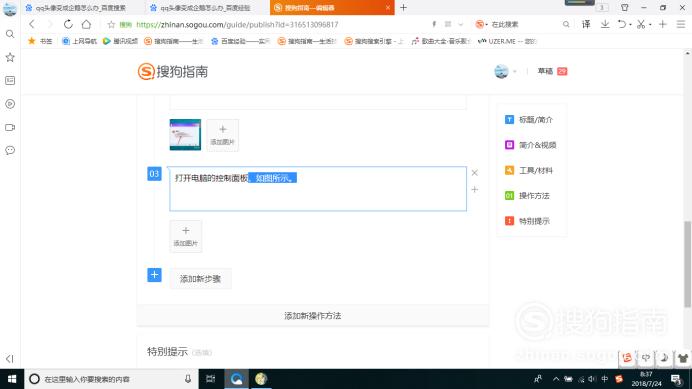Jump to 标题/简介 section

pos(529,120)
